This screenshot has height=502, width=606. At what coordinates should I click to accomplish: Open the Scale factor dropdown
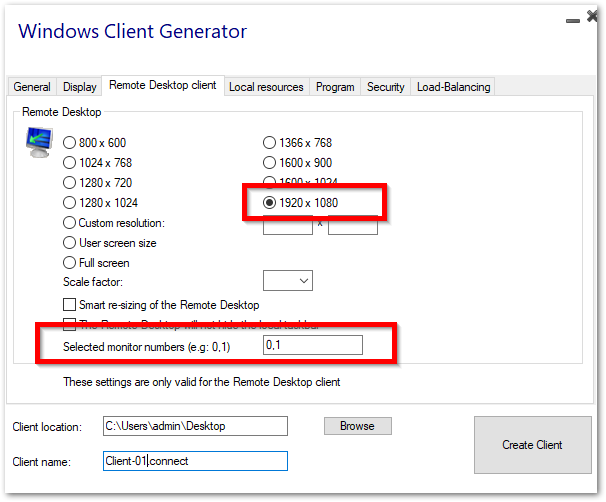point(288,281)
